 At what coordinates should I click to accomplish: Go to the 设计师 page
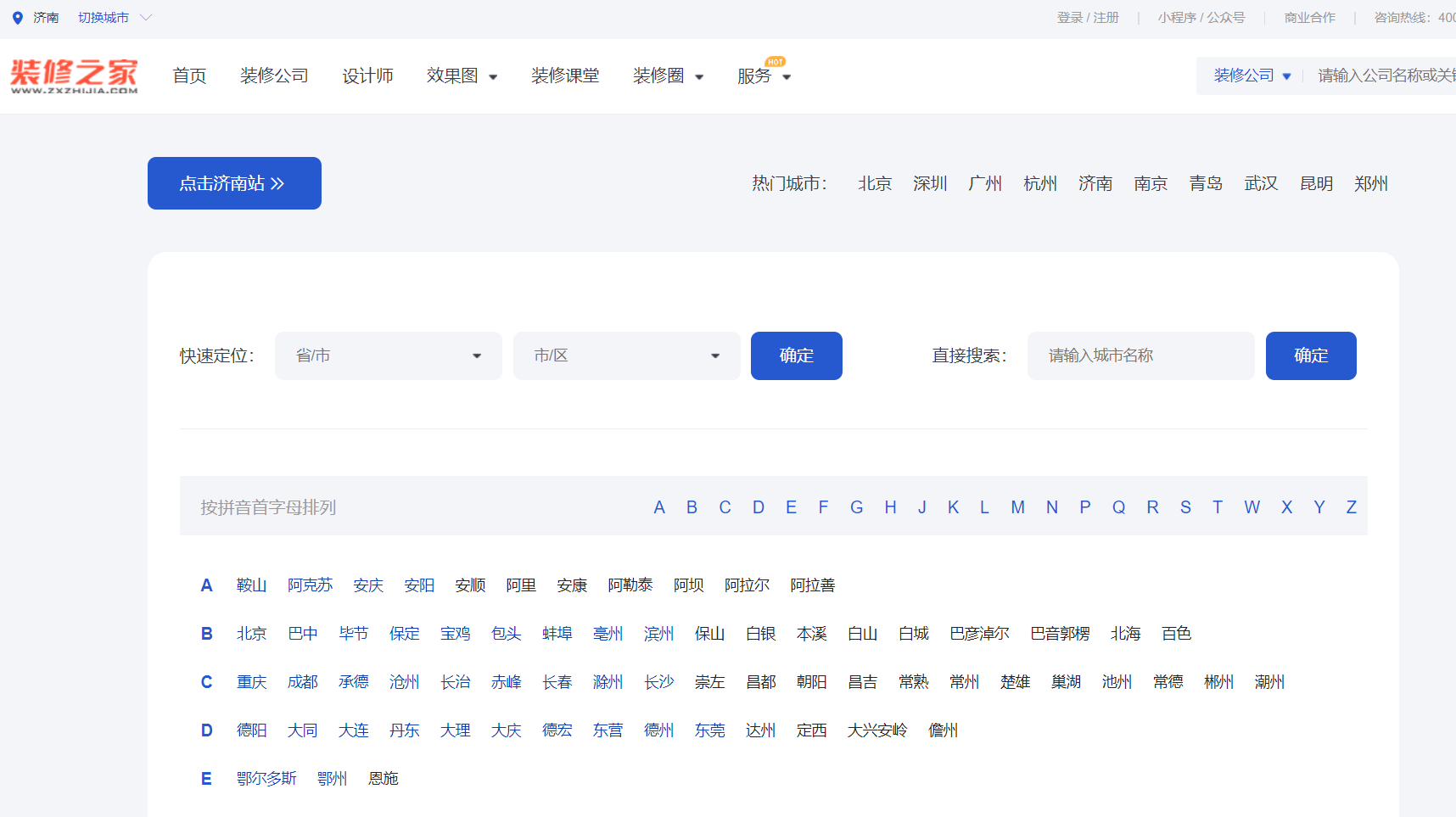[x=367, y=76]
